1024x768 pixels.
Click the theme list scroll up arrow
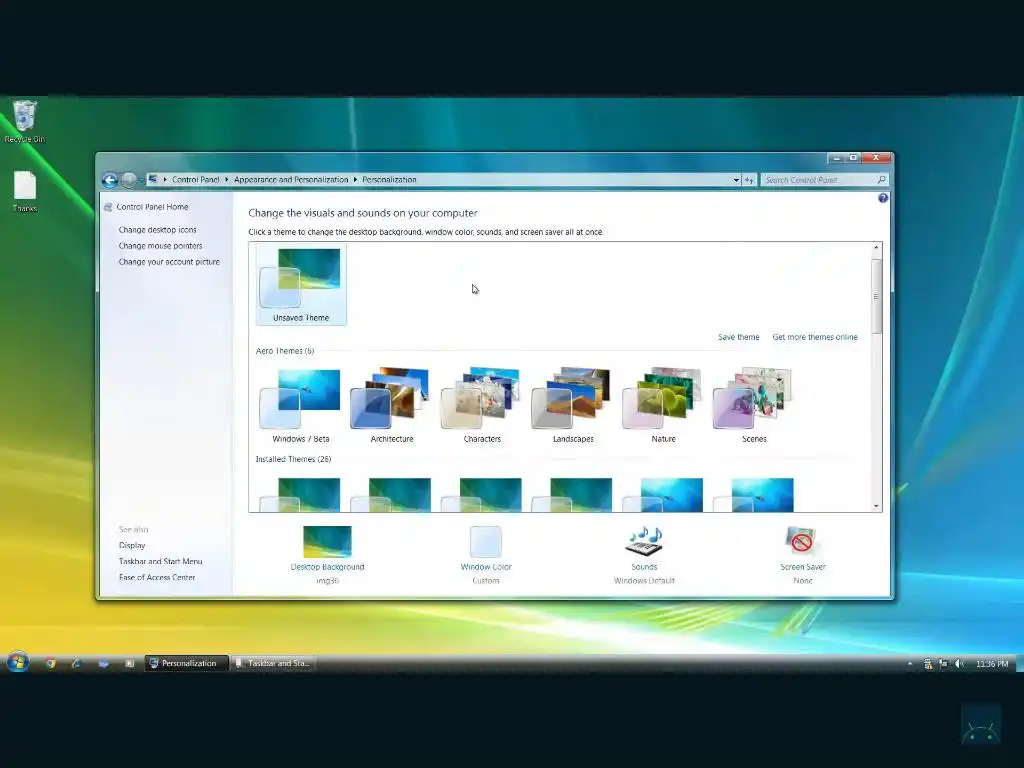[876, 248]
